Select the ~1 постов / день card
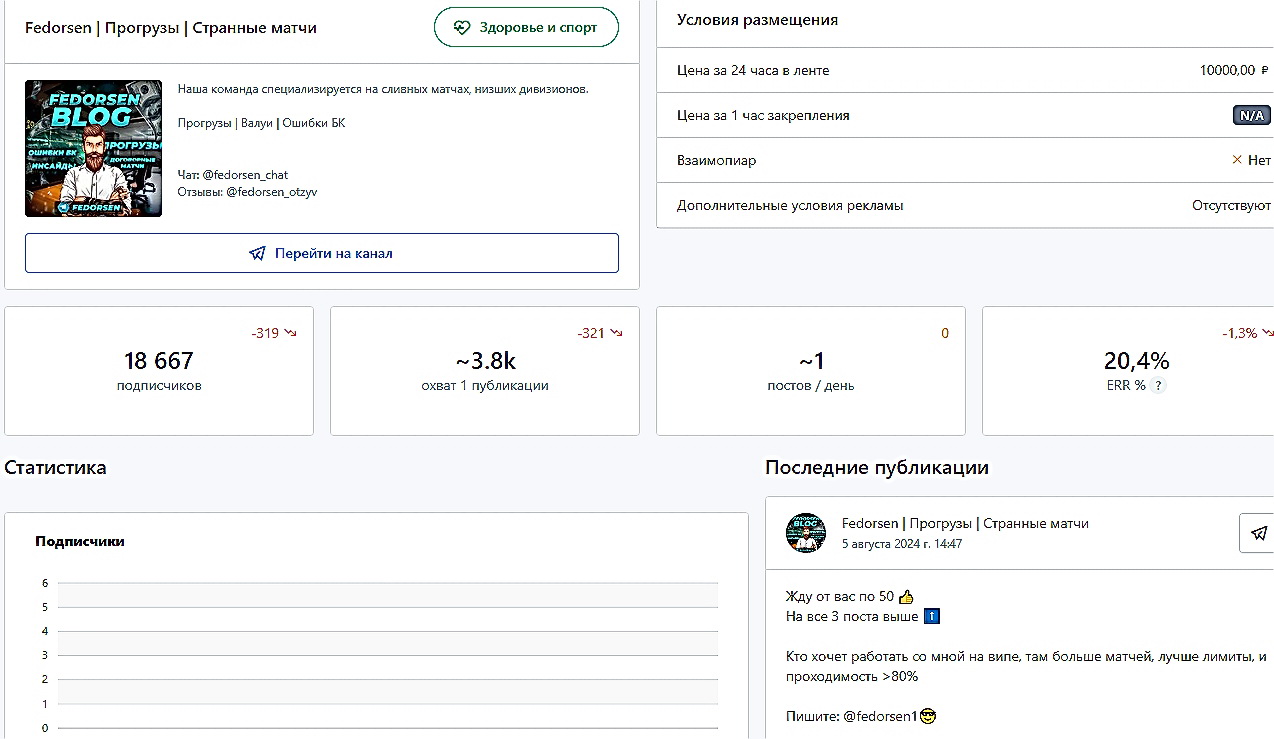 810,371
